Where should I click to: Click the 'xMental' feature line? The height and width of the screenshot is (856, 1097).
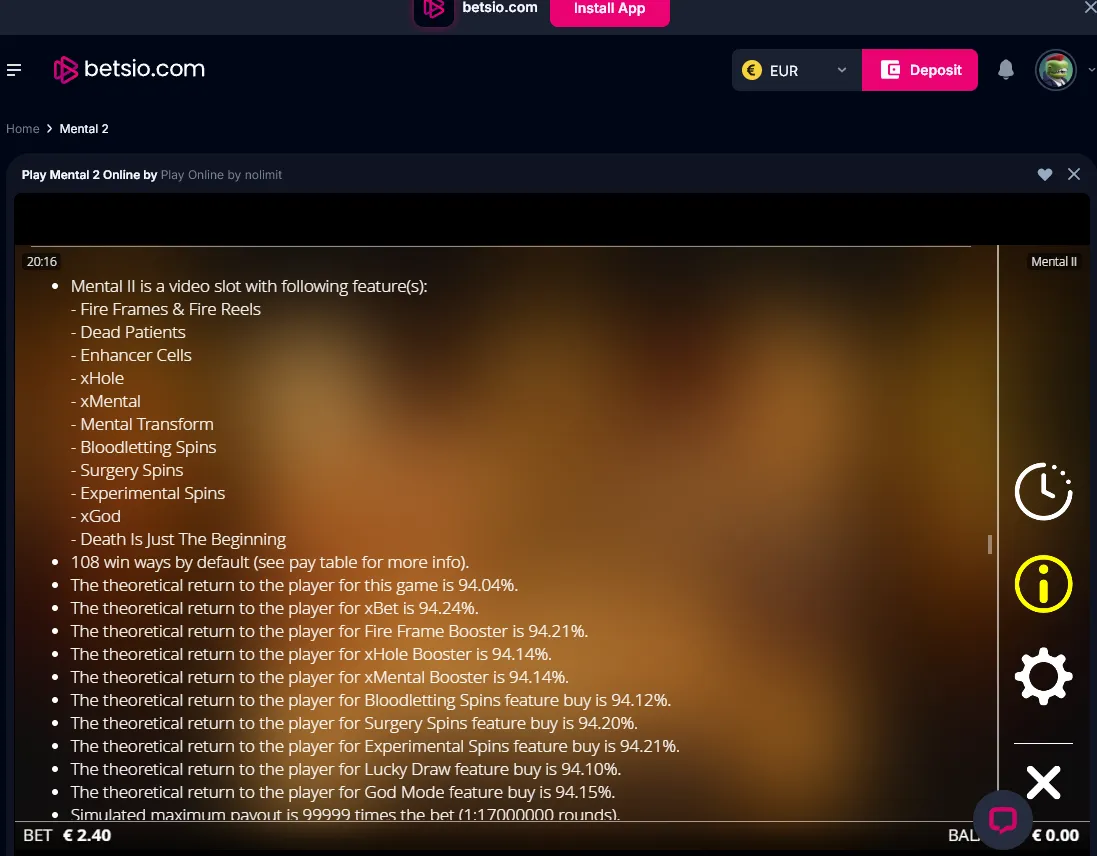click(x=106, y=401)
